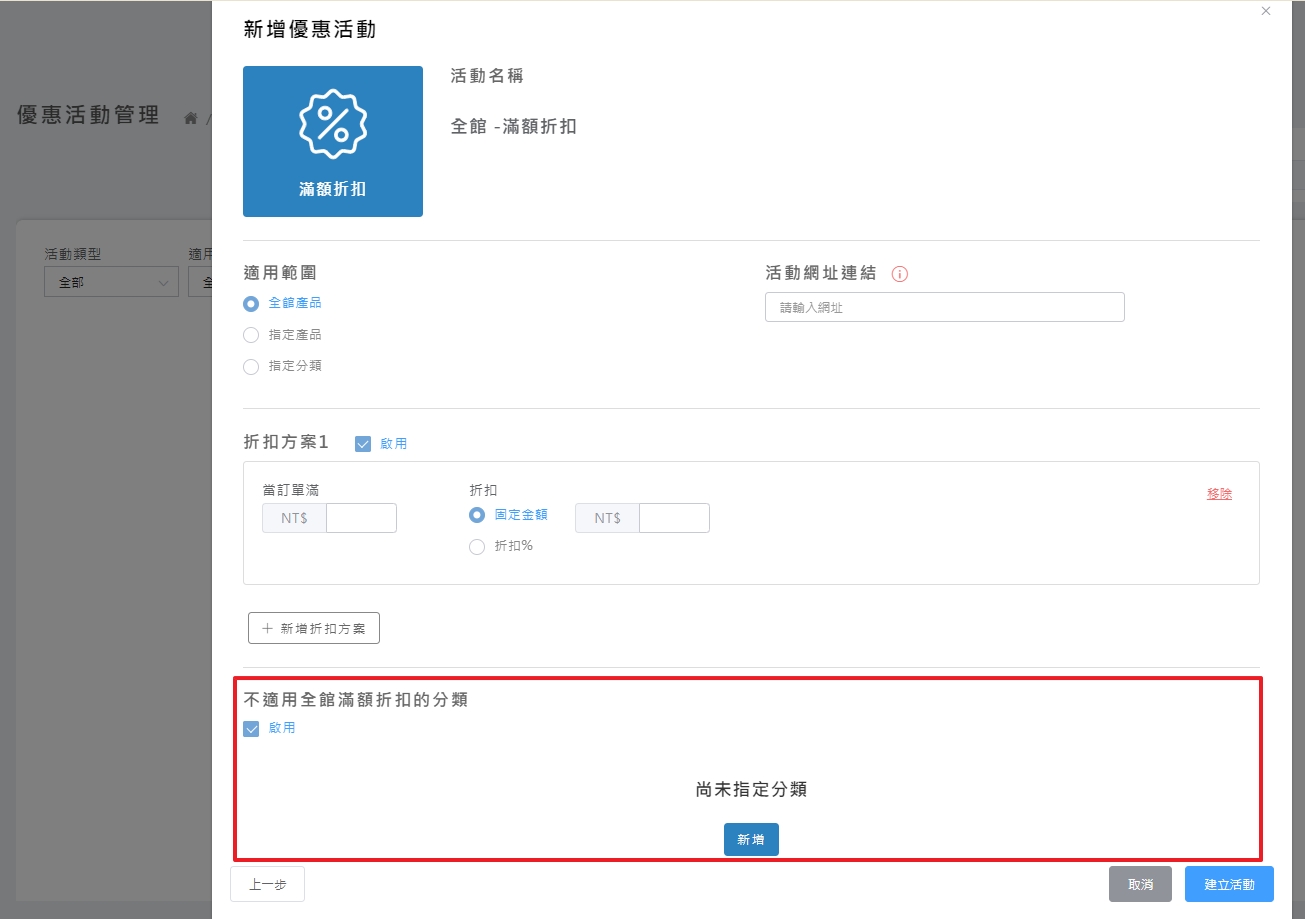Viewport: 1305px width, 919px height.
Task: Focus the 當訂單滿 NT$ amount field
Action: coord(361,518)
